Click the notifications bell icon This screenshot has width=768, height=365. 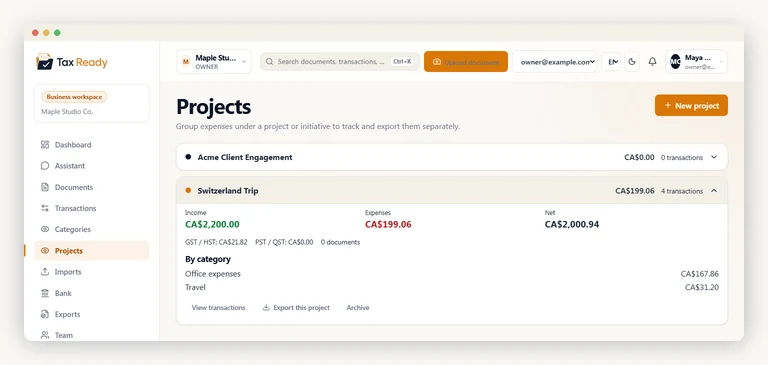(x=652, y=62)
